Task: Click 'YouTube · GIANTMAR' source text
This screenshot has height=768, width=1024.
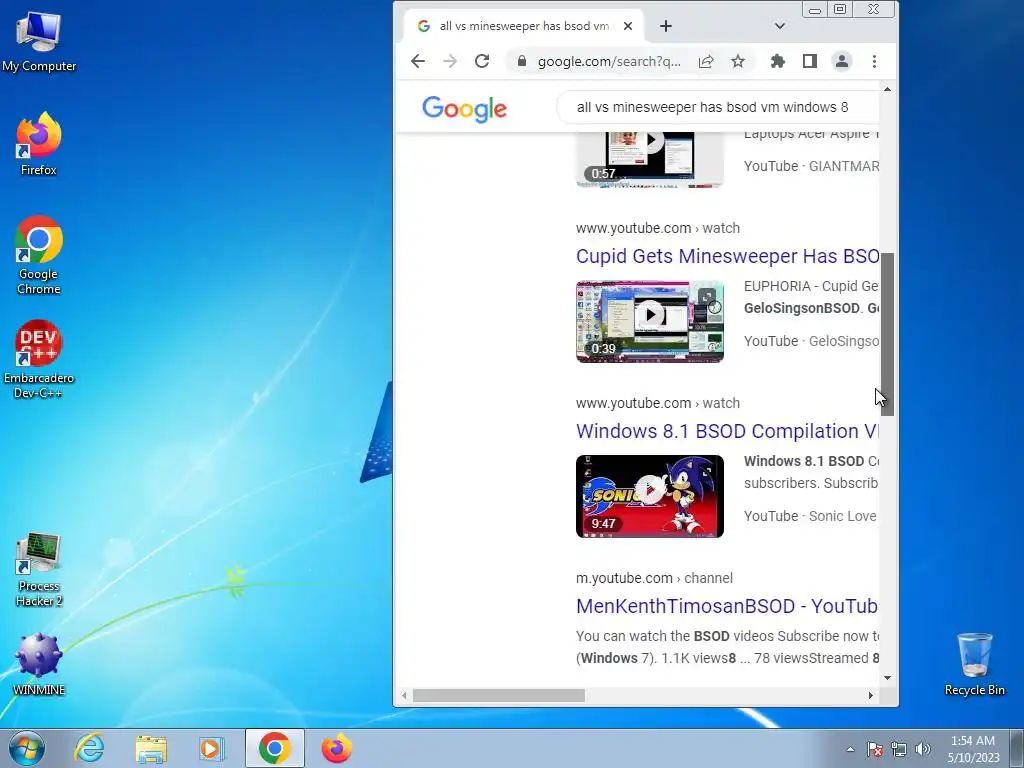Action: (x=811, y=166)
